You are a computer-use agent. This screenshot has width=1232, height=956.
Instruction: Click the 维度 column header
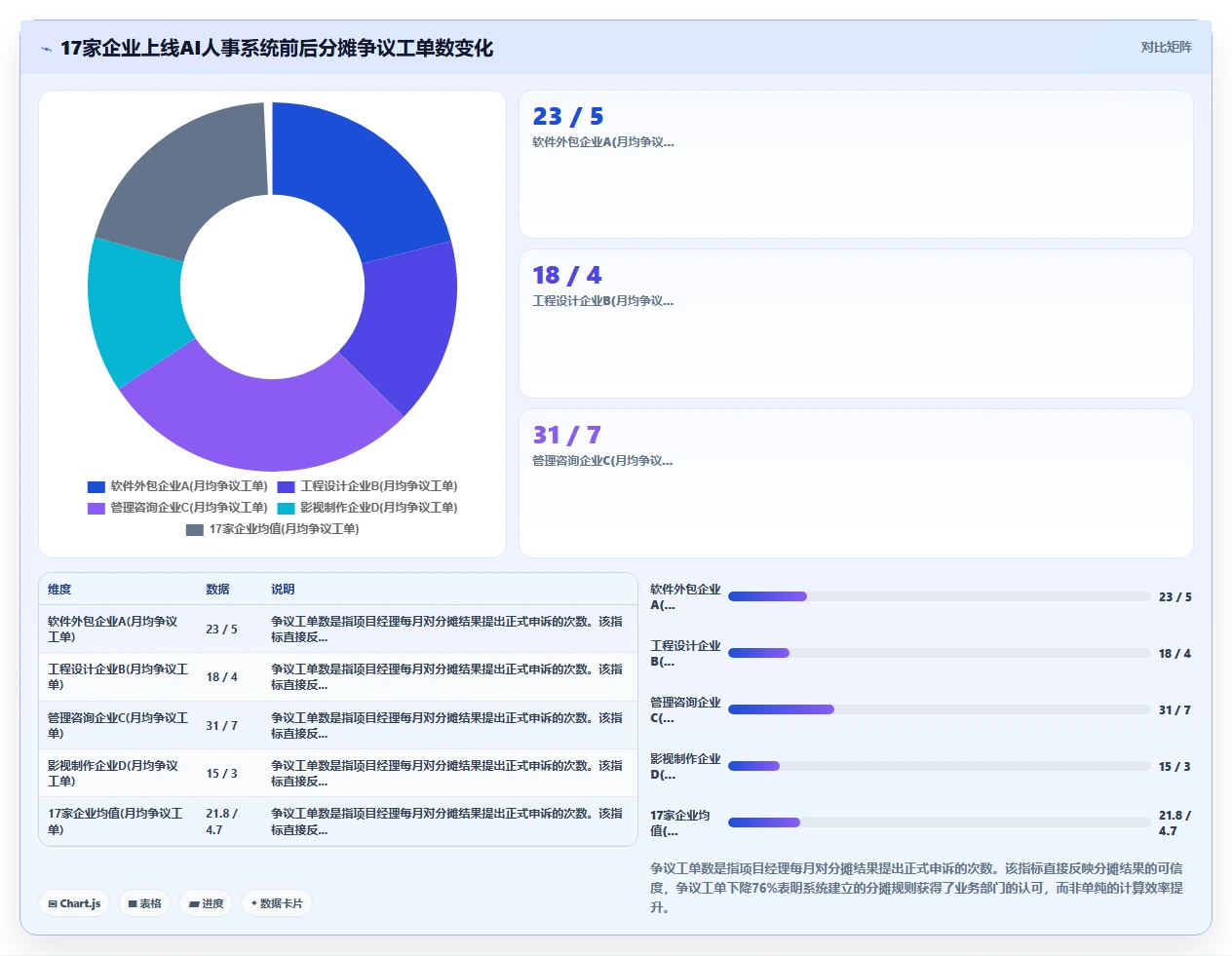coord(59,590)
